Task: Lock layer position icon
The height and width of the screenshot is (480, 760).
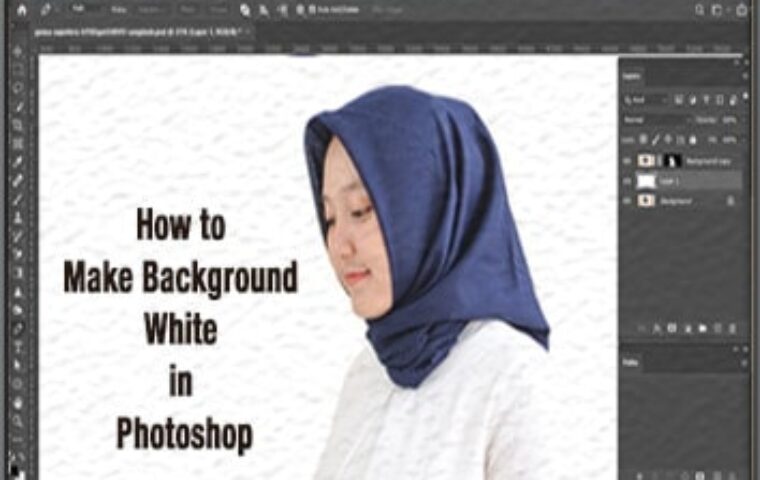Action: point(668,140)
